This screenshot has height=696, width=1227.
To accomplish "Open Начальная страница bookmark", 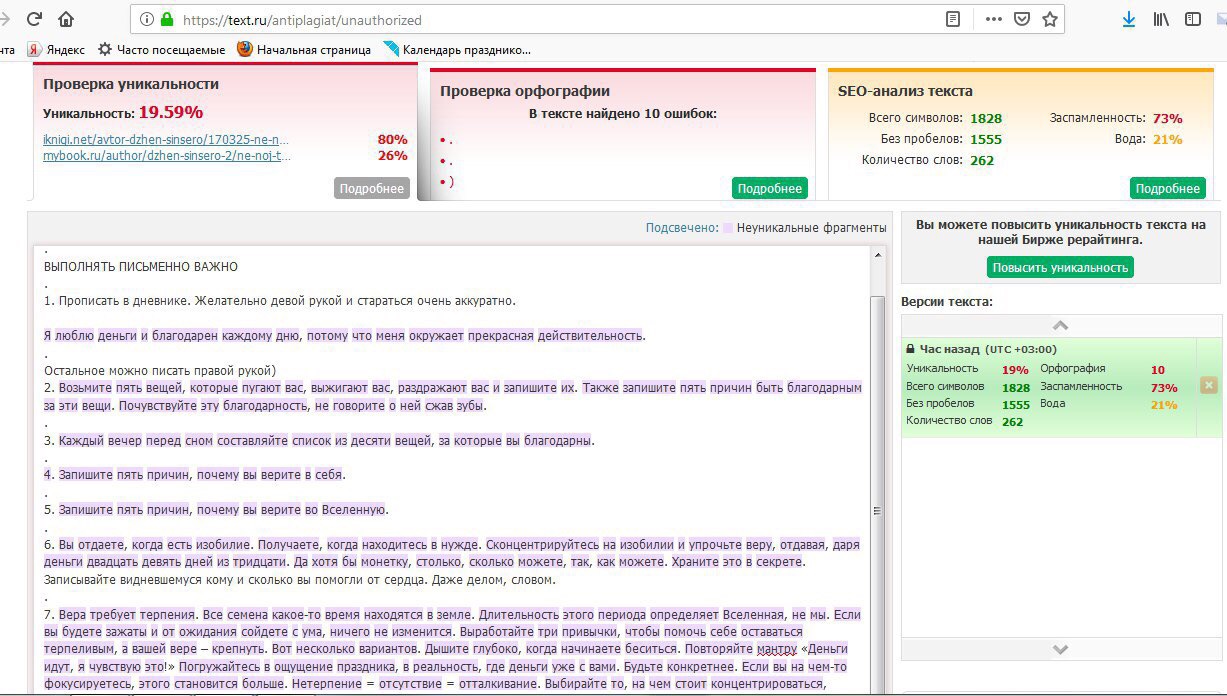I will 304,49.
